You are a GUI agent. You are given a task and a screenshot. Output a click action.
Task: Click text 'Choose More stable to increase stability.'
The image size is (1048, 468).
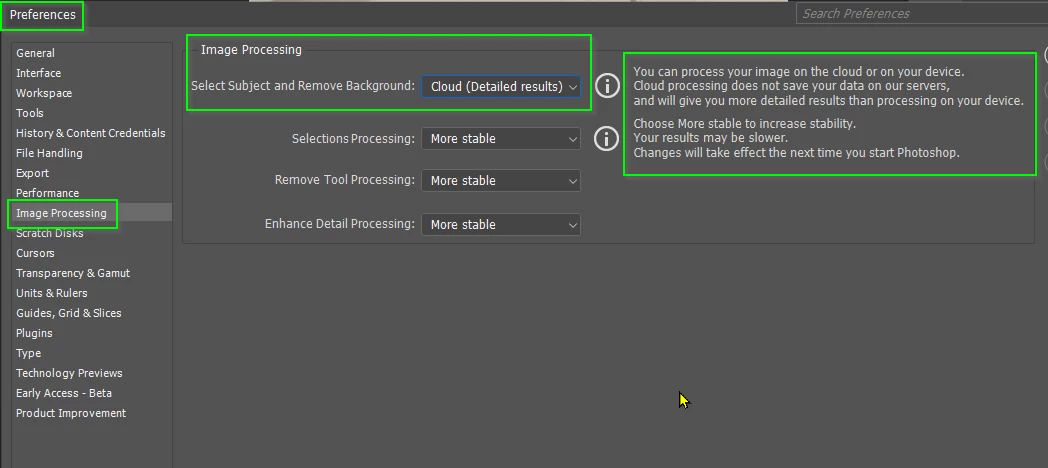tap(744, 124)
